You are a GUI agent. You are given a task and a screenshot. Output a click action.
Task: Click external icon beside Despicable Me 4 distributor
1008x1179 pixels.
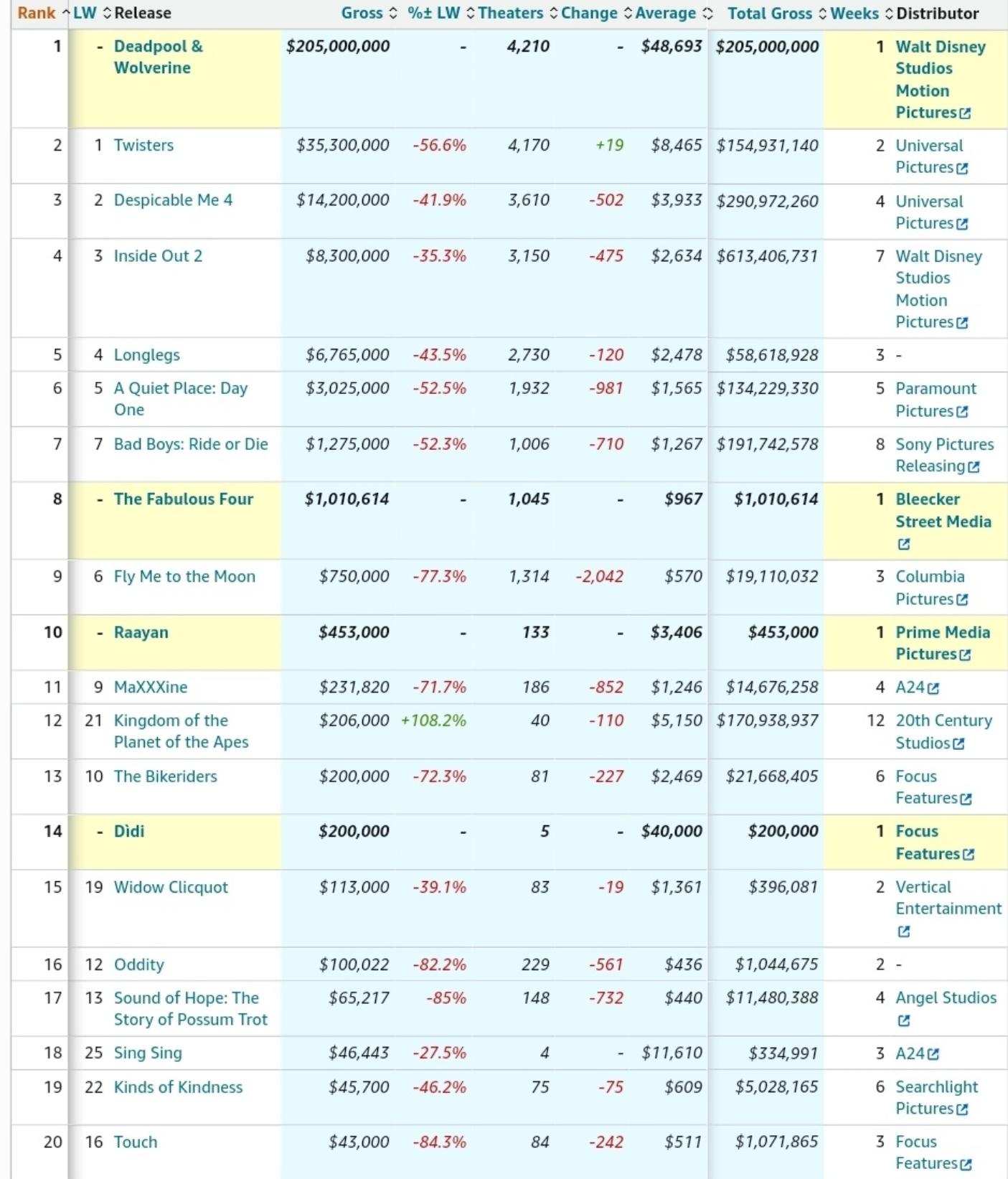tap(962, 224)
